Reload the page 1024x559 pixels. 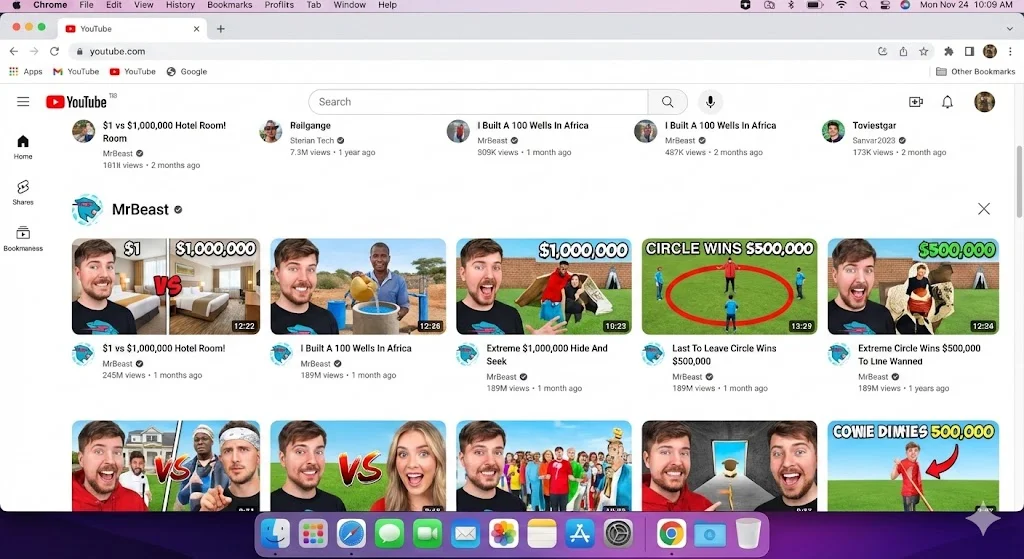(x=54, y=51)
